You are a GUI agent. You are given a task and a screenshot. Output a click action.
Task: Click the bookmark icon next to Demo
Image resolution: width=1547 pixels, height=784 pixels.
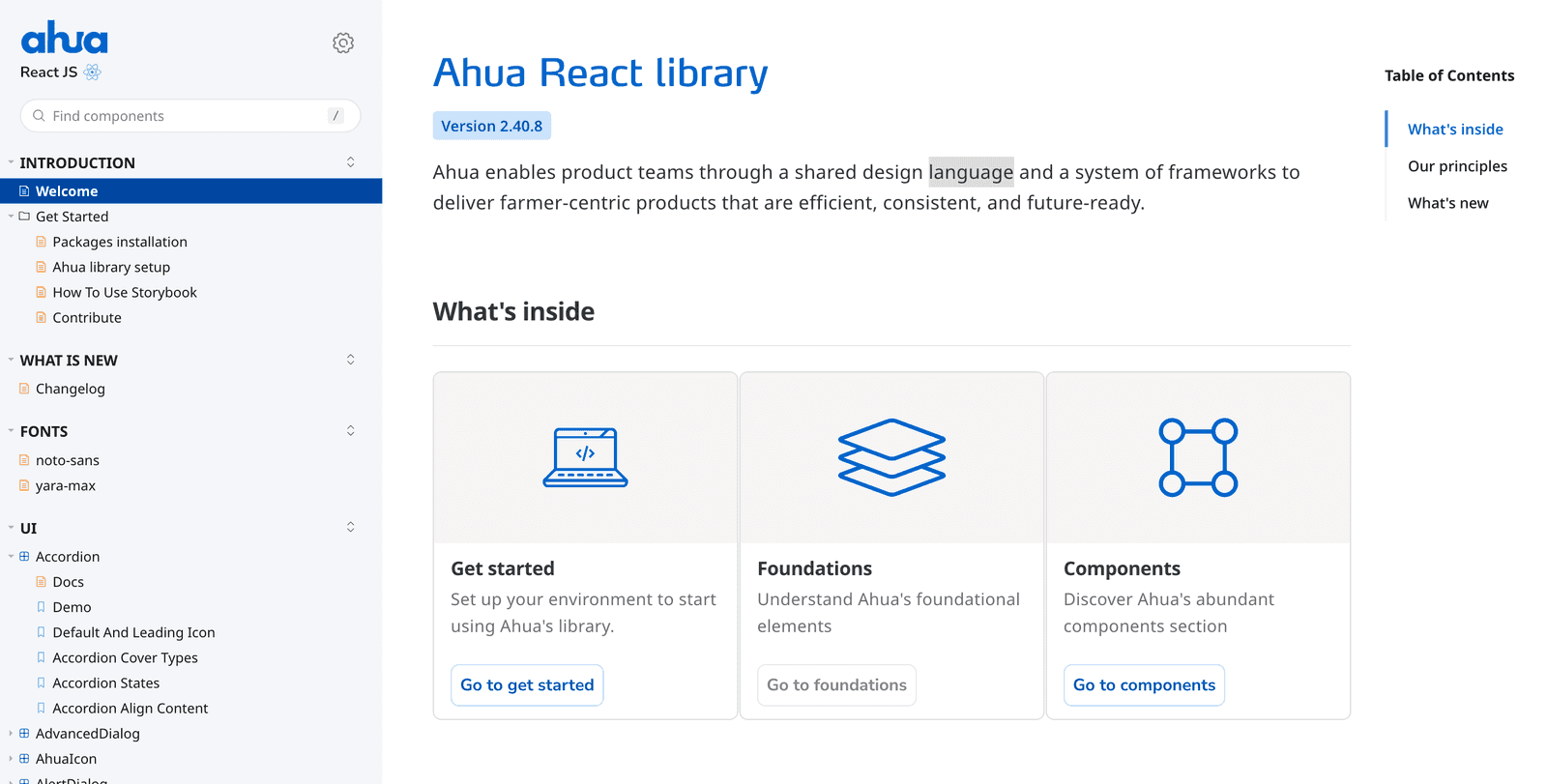pyautogui.click(x=41, y=607)
